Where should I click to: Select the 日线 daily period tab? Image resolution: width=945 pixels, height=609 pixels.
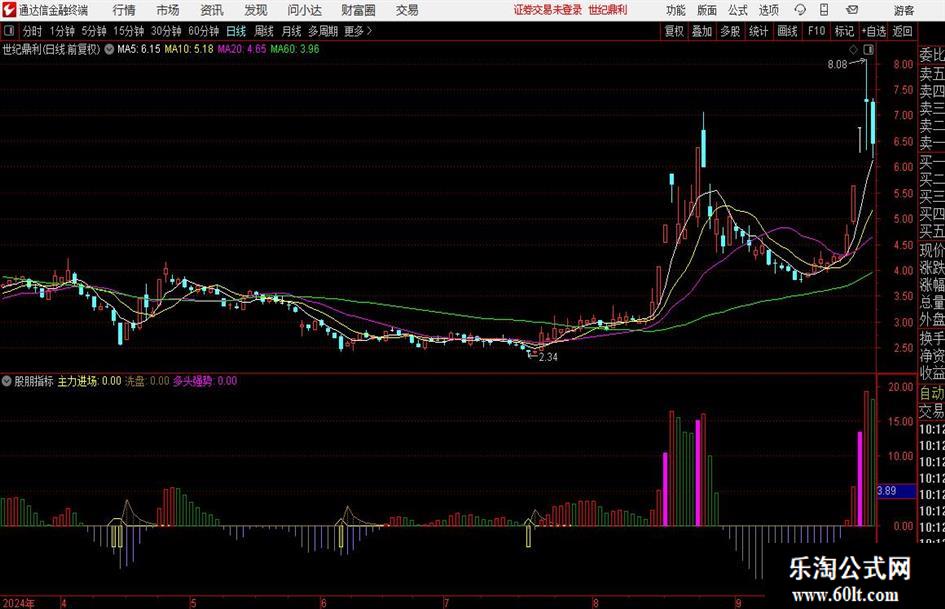tap(236, 31)
